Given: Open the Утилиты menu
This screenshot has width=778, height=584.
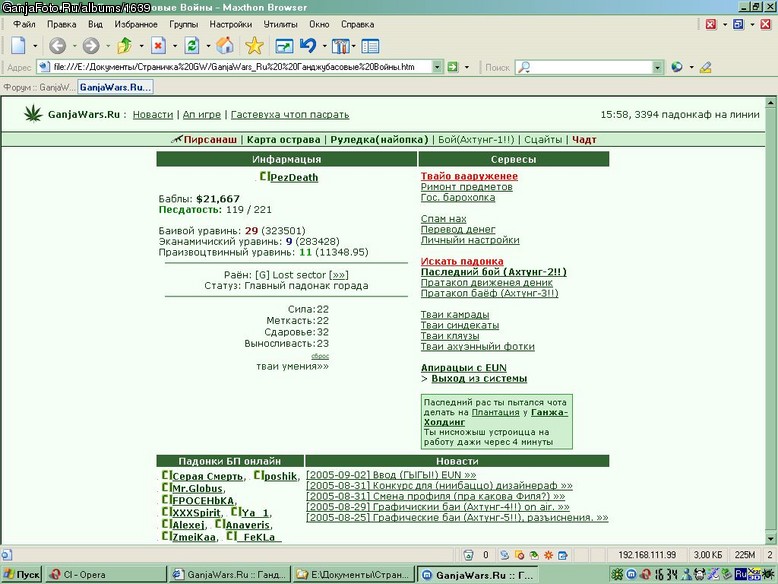Looking at the screenshot, I should [280, 24].
